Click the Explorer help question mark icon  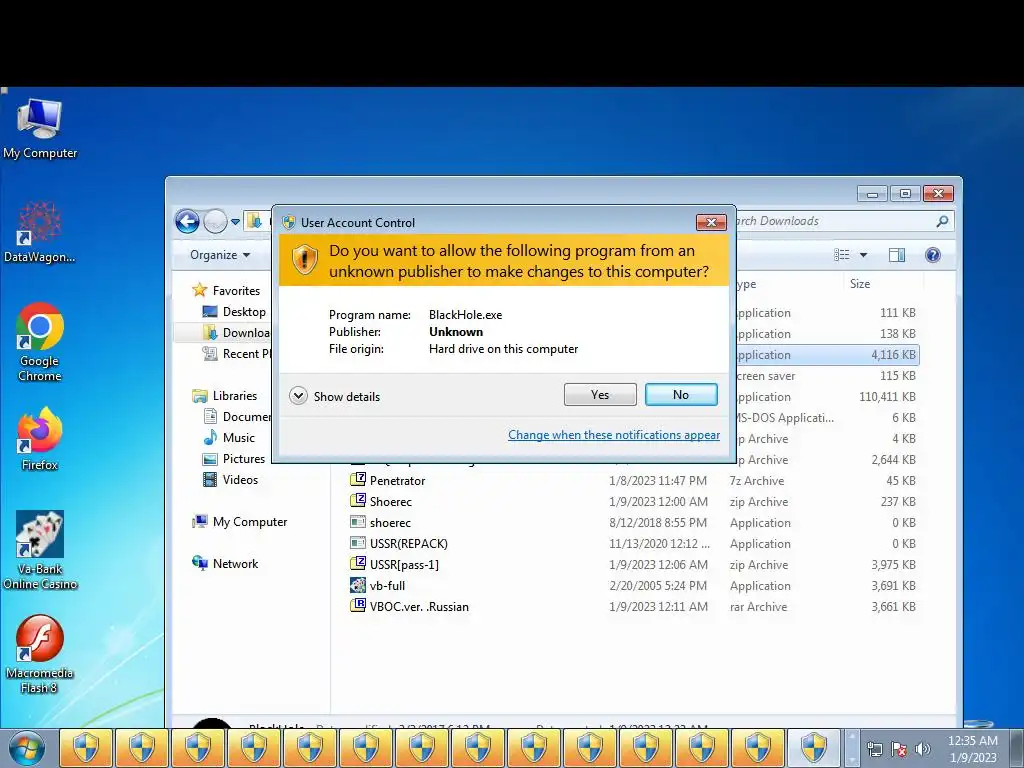933,255
